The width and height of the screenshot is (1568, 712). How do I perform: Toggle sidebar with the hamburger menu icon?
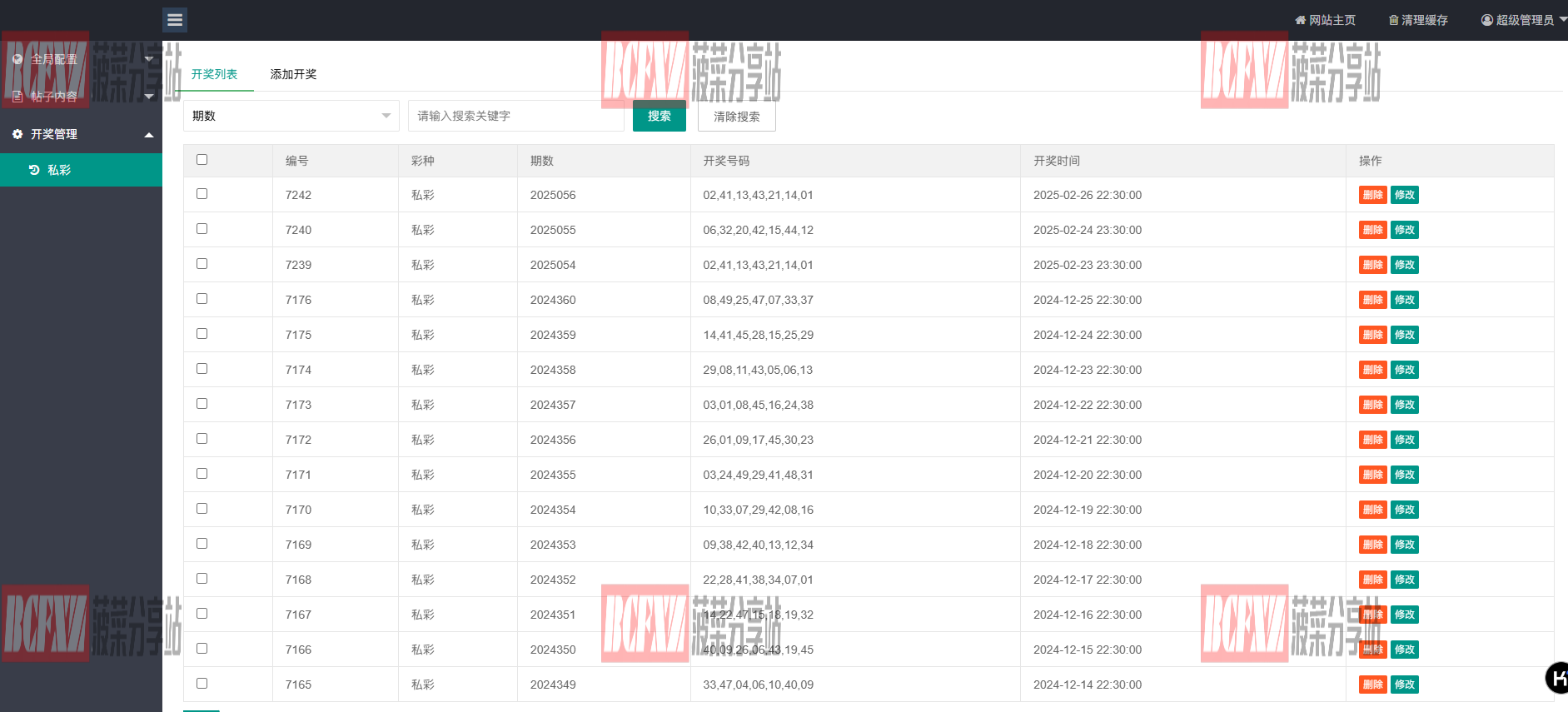pos(175,20)
